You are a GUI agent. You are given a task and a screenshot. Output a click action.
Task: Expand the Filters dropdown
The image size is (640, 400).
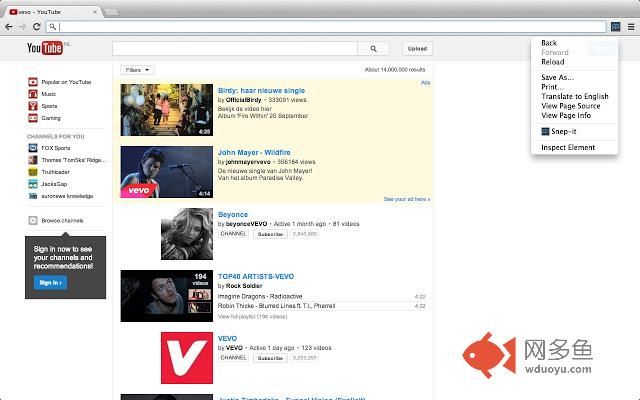(137, 70)
